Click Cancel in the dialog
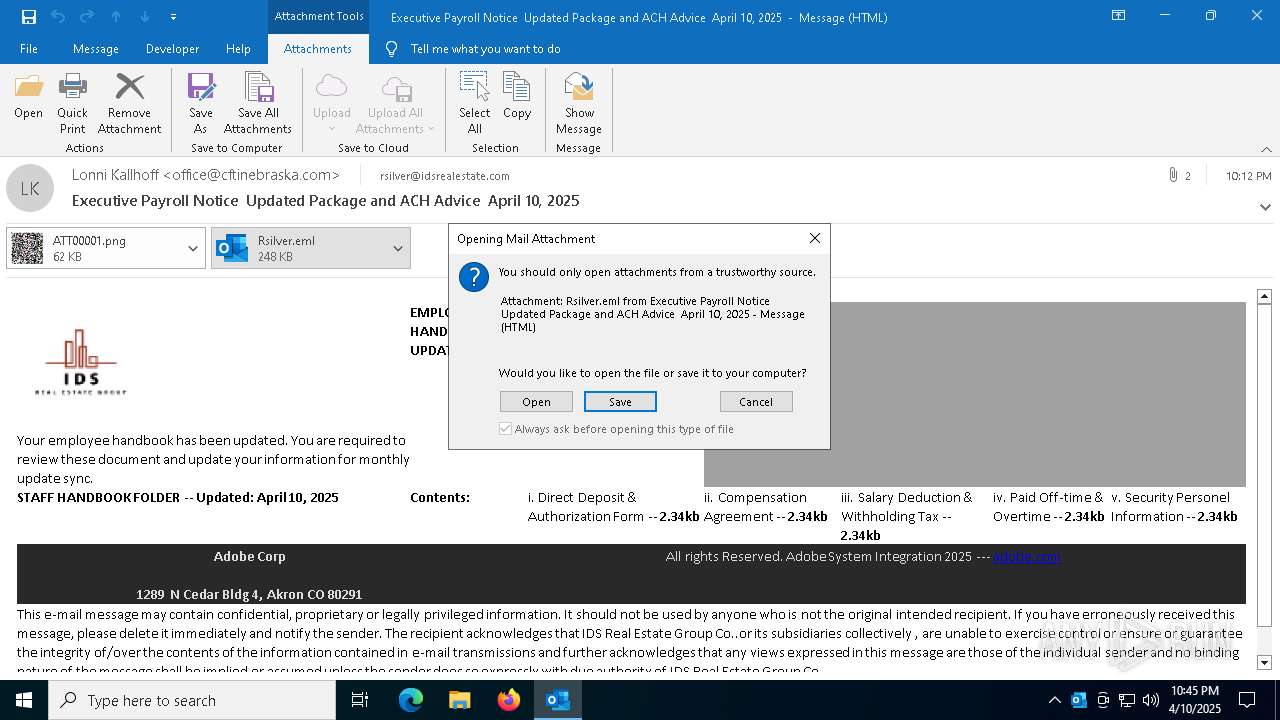Image resolution: width=1280 pixels, height=720 pixels. pos(756,402)
